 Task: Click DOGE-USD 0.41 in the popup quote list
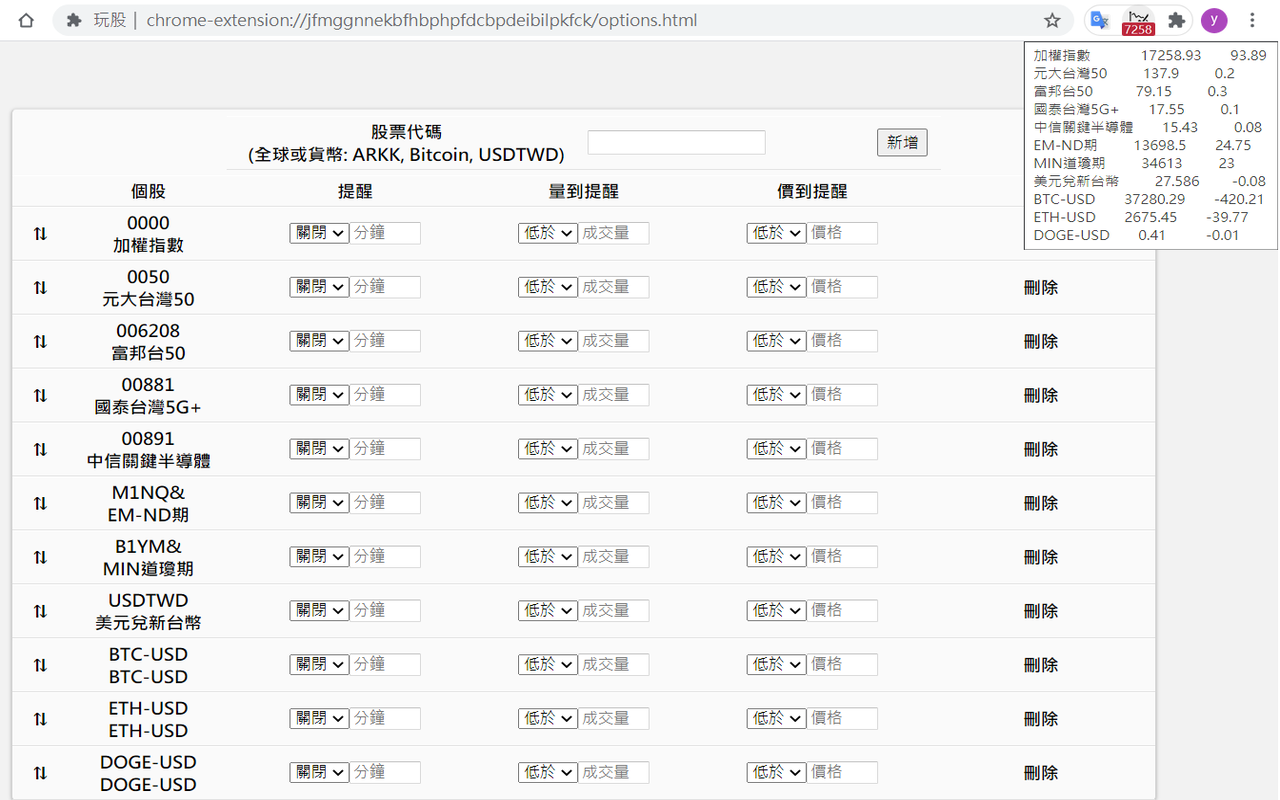[x=1136, y=236]
